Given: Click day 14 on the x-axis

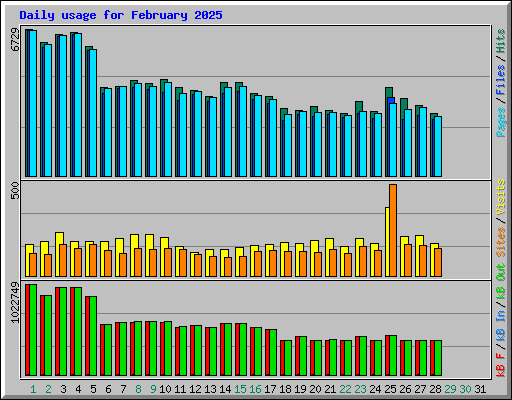Looking at the screenshot, I should 225,389.
